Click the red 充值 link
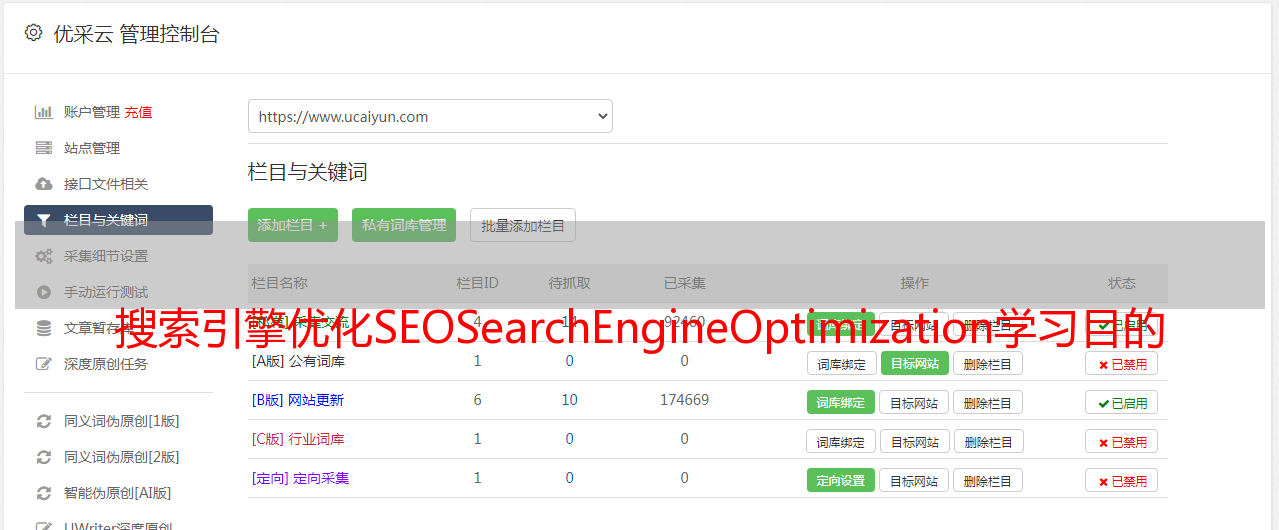Viewport: 1279px width, 530px height. pos(139,112)
